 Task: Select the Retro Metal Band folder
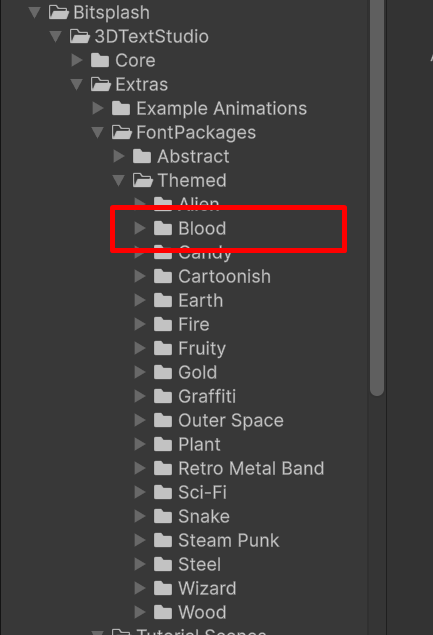(239, 469)
